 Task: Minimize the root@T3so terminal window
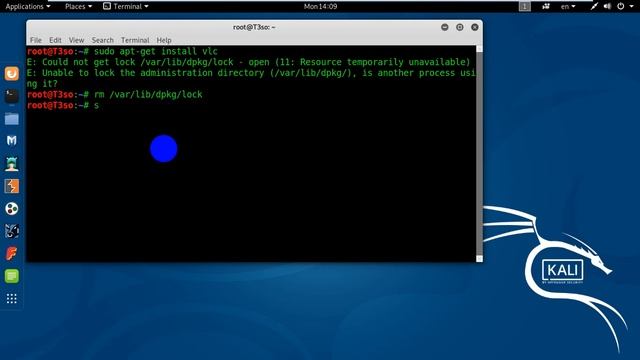(x=444, y=27)
